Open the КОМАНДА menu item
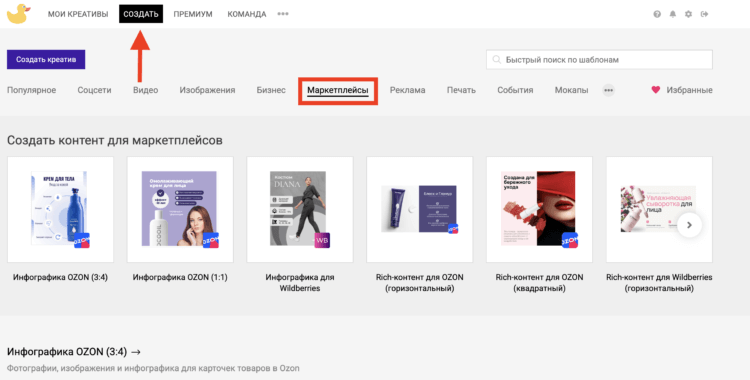750x380 pixels. (247, 14)
